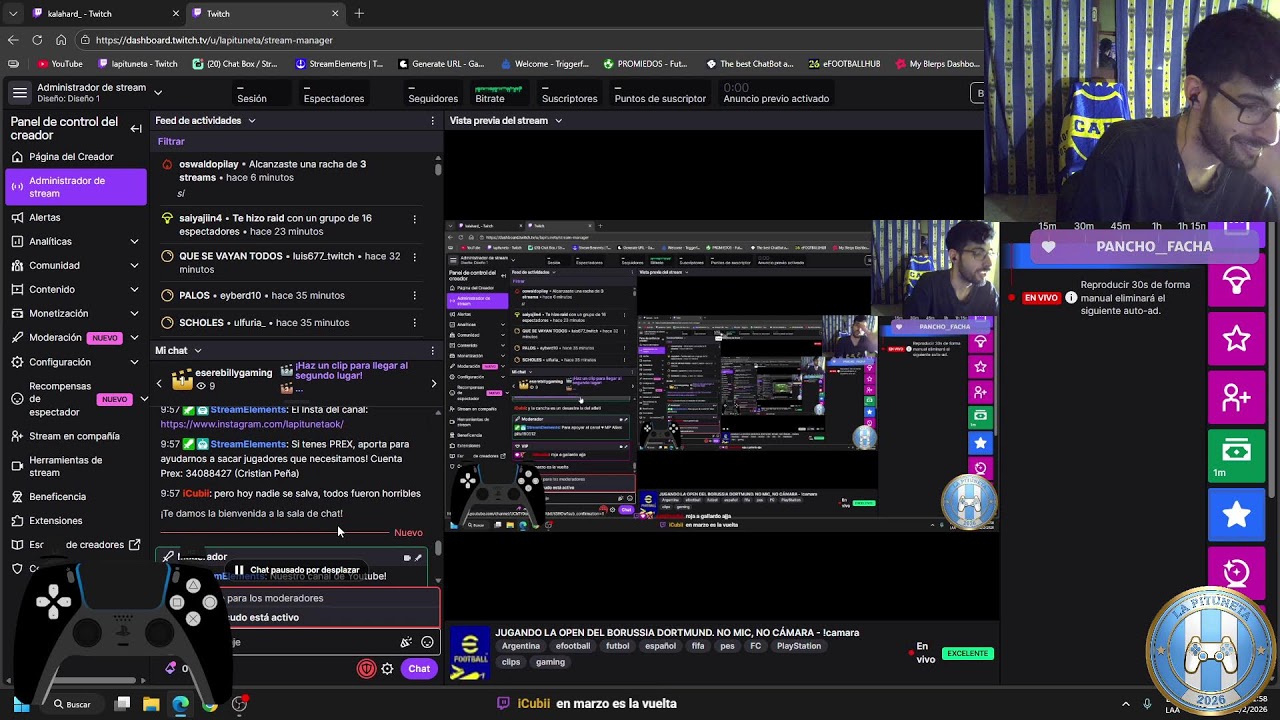Open the YouTube bookmark

pos(60,64)
